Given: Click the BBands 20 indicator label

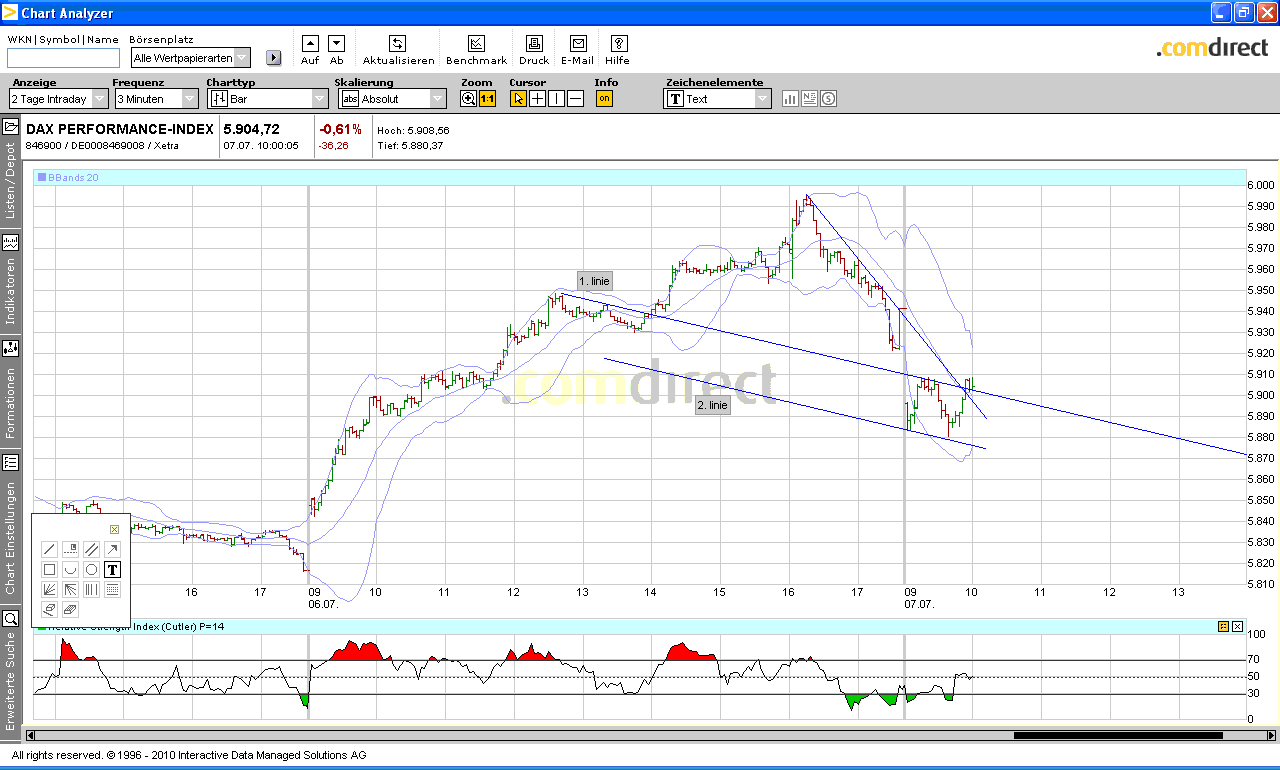Looking at the screenshot, I should (68, 177).
